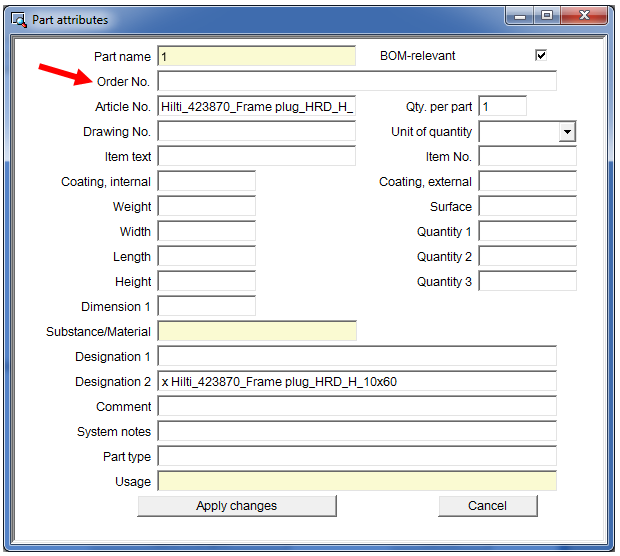Click the Qty. per part field
This screenshot has height=556, width=620.
[503, 106]
